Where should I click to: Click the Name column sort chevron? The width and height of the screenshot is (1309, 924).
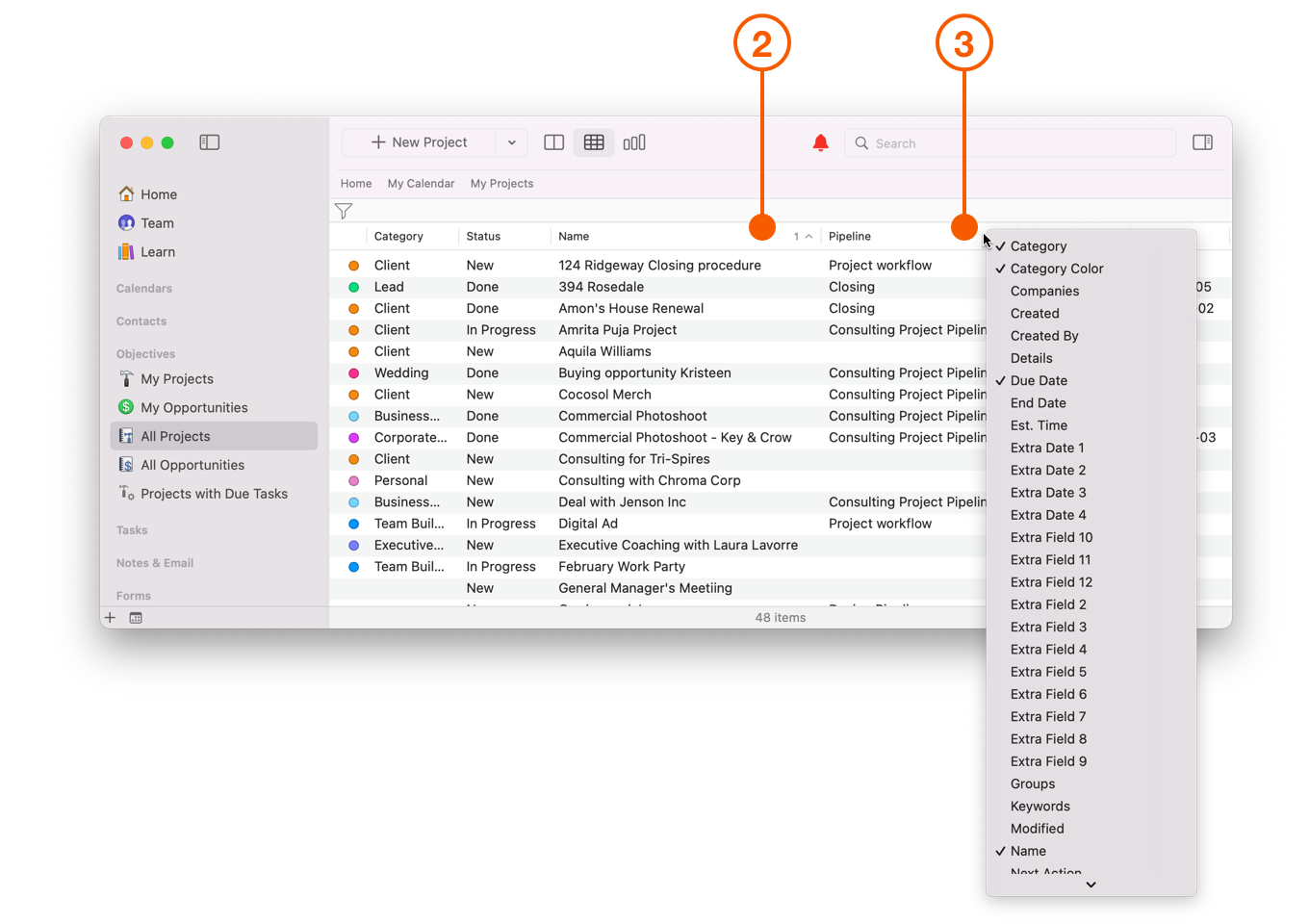(807, 235)
